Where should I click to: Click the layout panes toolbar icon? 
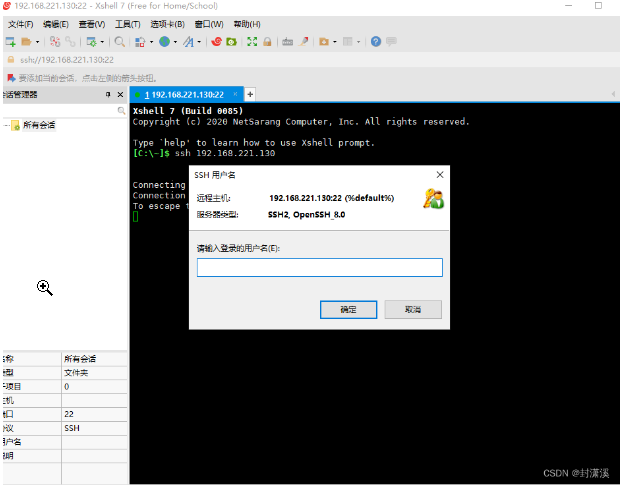pyautogui.click(x=348, y=42)
